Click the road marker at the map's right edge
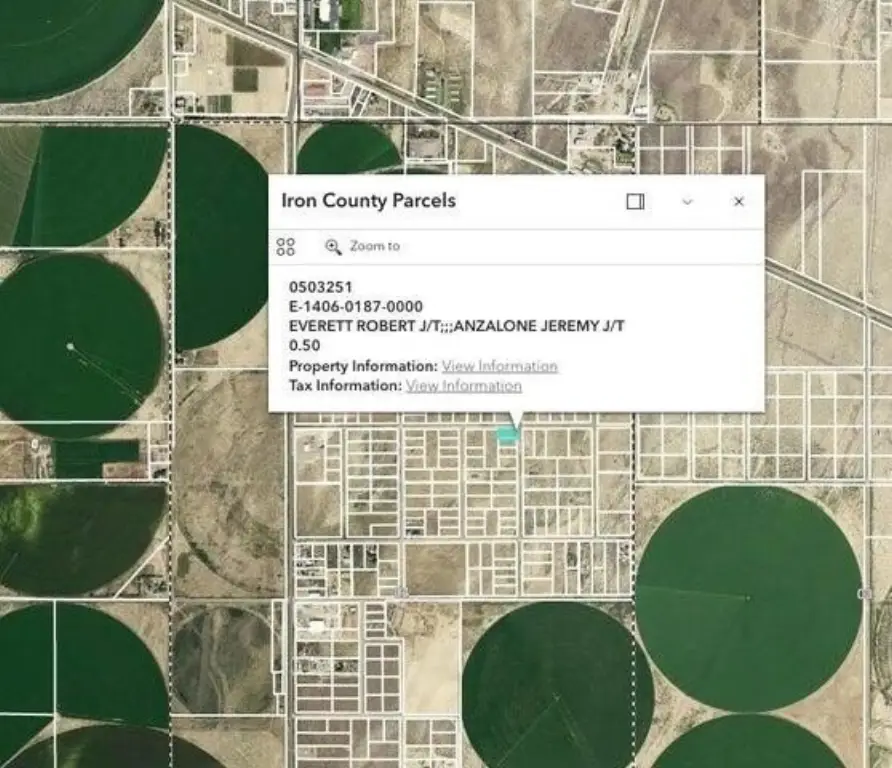The image size is (892, 768). [865, 594]
